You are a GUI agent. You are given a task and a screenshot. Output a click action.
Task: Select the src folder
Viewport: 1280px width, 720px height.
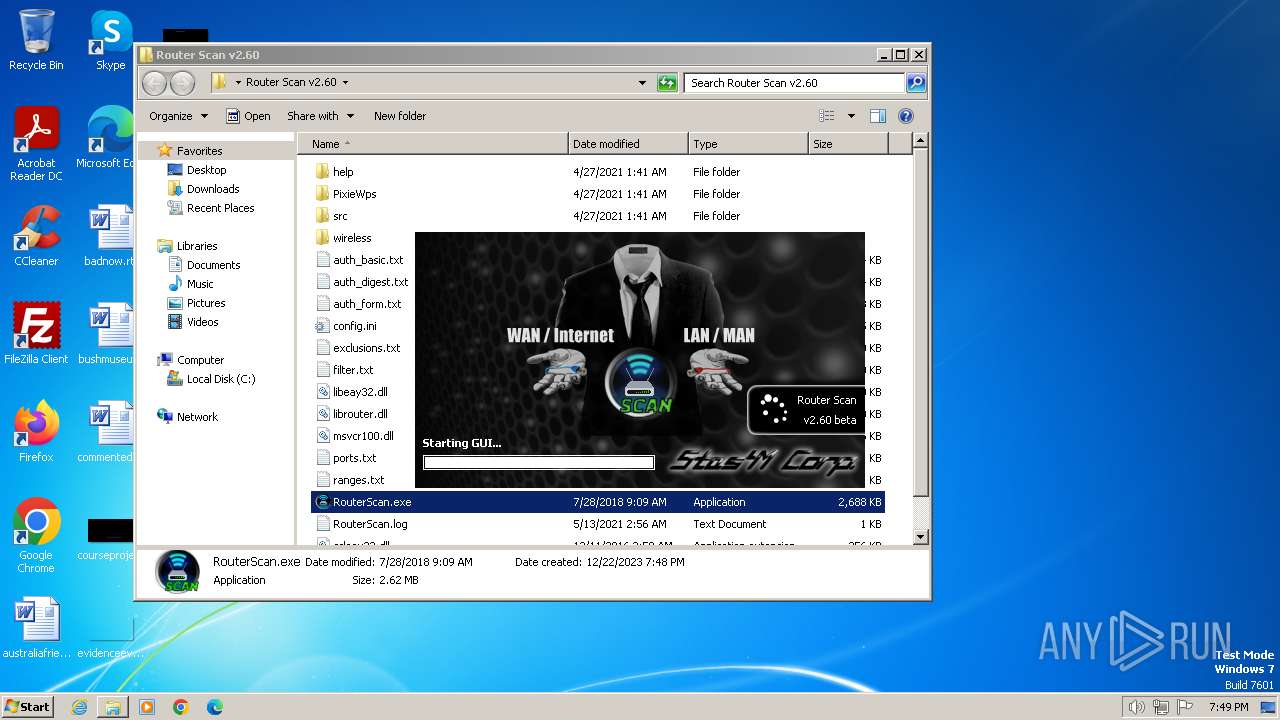tap(332, 216)
